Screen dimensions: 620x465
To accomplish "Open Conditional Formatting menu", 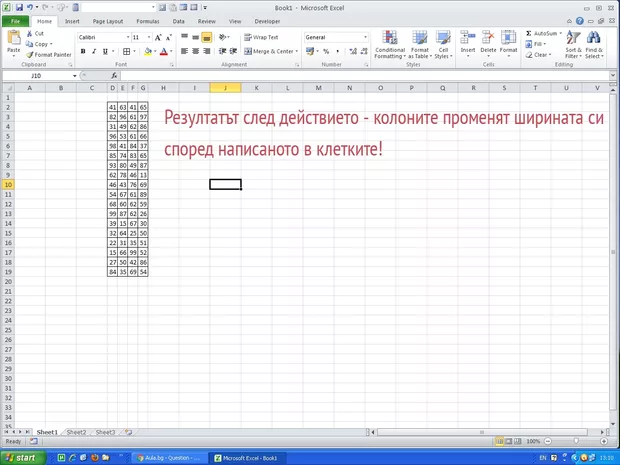I will pos(390,45).
